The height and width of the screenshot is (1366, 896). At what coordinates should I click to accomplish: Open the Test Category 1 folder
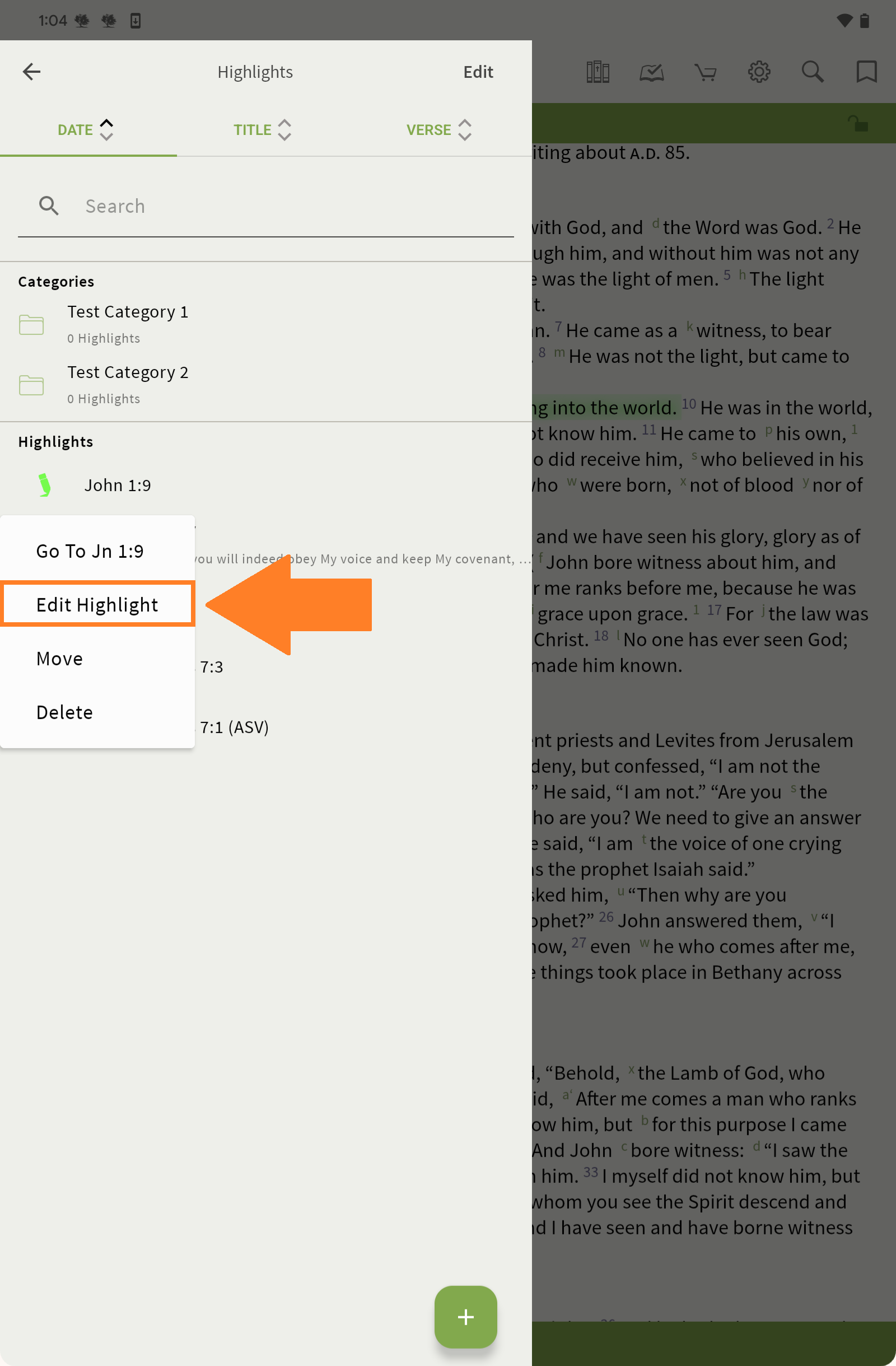coord(128,324)
